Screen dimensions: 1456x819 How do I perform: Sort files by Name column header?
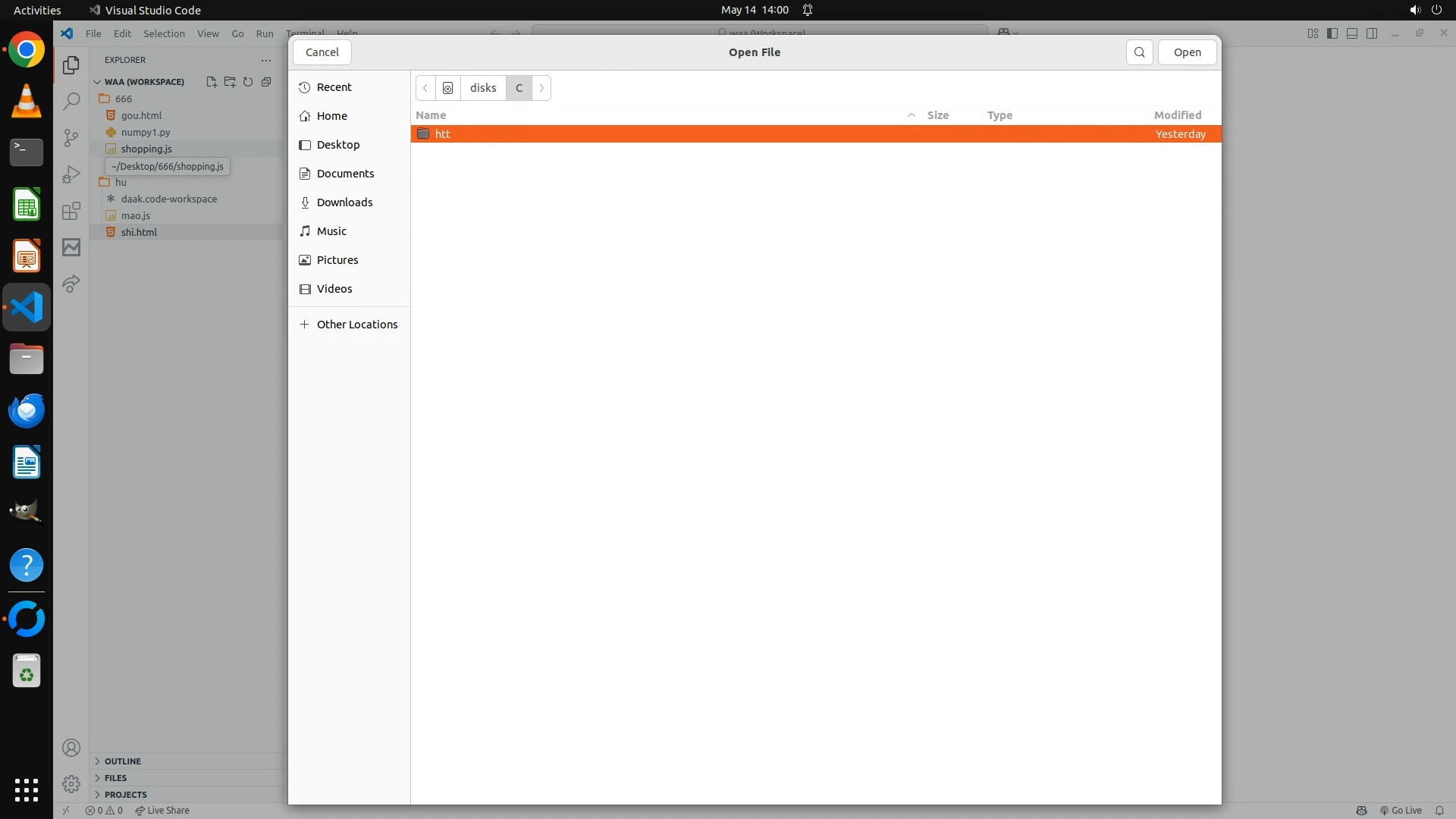coord(431,115)
